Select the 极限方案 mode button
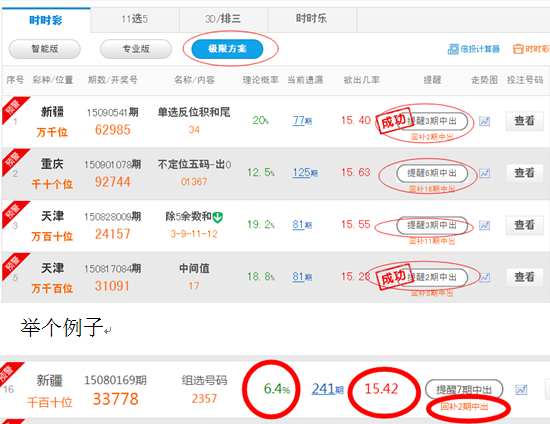 pyautogui.click(x=227, y=49)
